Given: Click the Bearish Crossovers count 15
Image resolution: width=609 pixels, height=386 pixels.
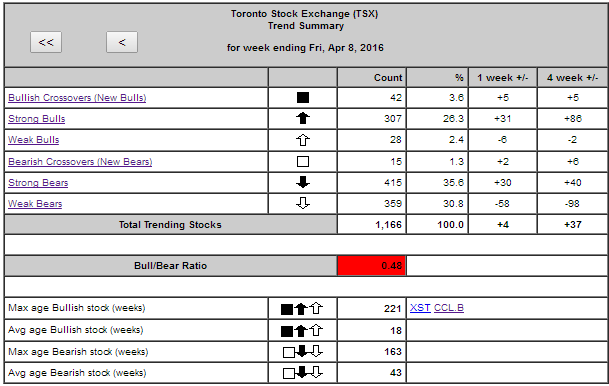Looking at the screenshot, I should [x=396, y=161].
